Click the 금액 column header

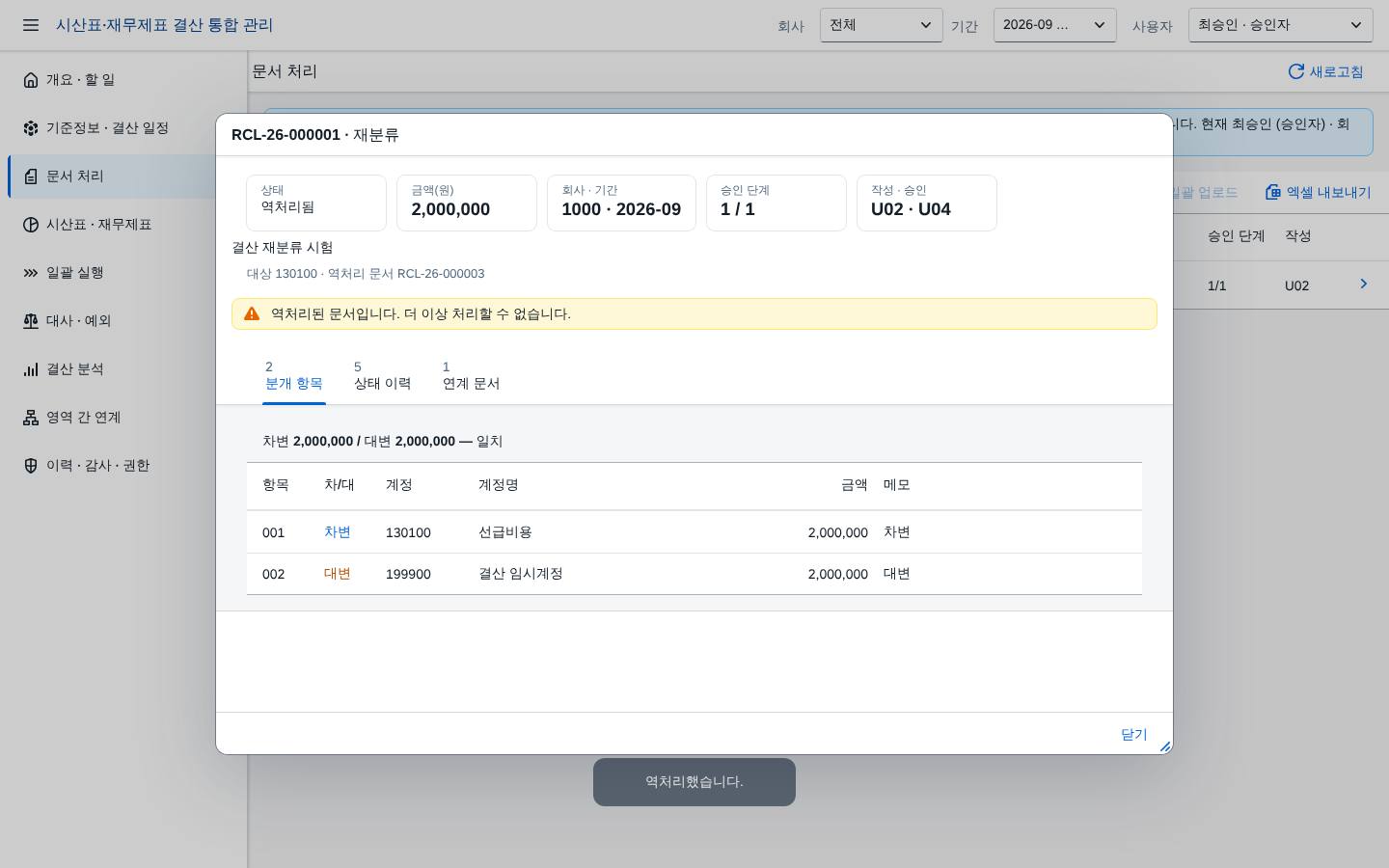(x=855, y=485)
